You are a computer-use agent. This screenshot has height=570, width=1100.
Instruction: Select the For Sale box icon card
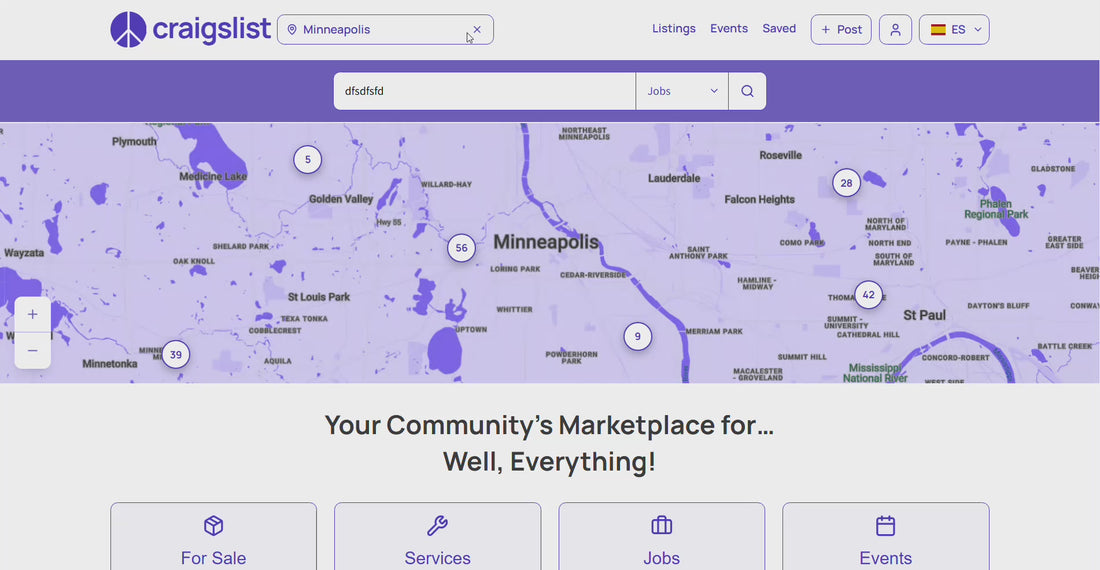[213, 536]
